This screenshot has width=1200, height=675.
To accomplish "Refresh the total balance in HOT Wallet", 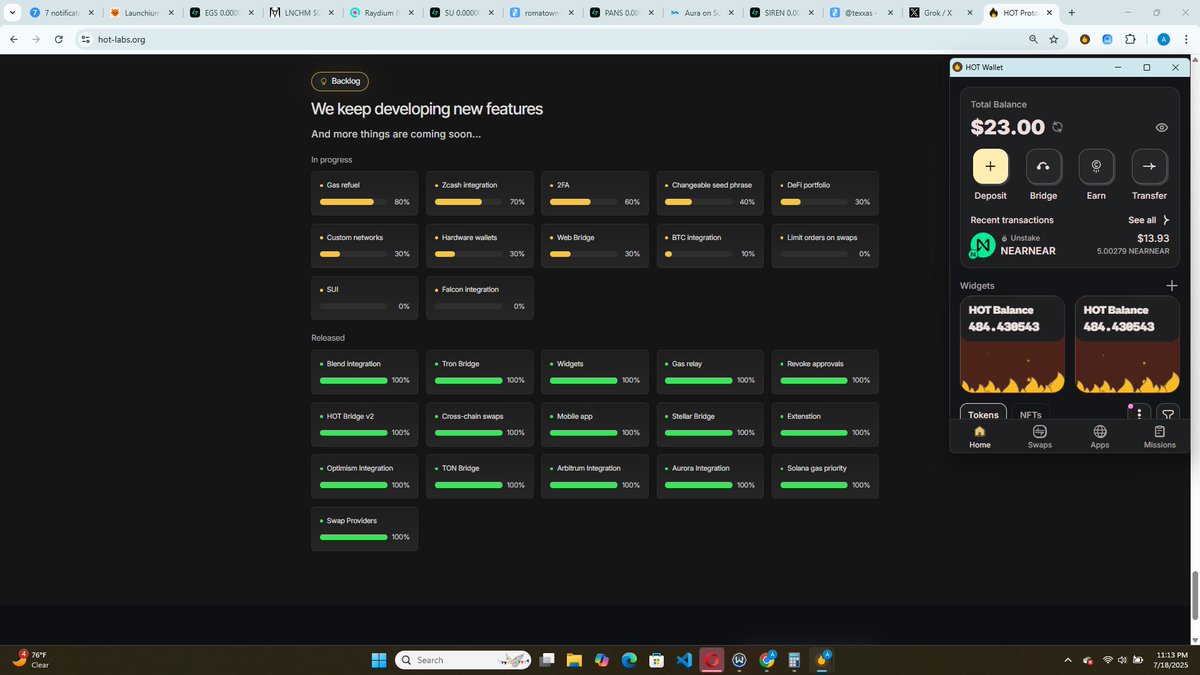I will (x=1057, y=127).
